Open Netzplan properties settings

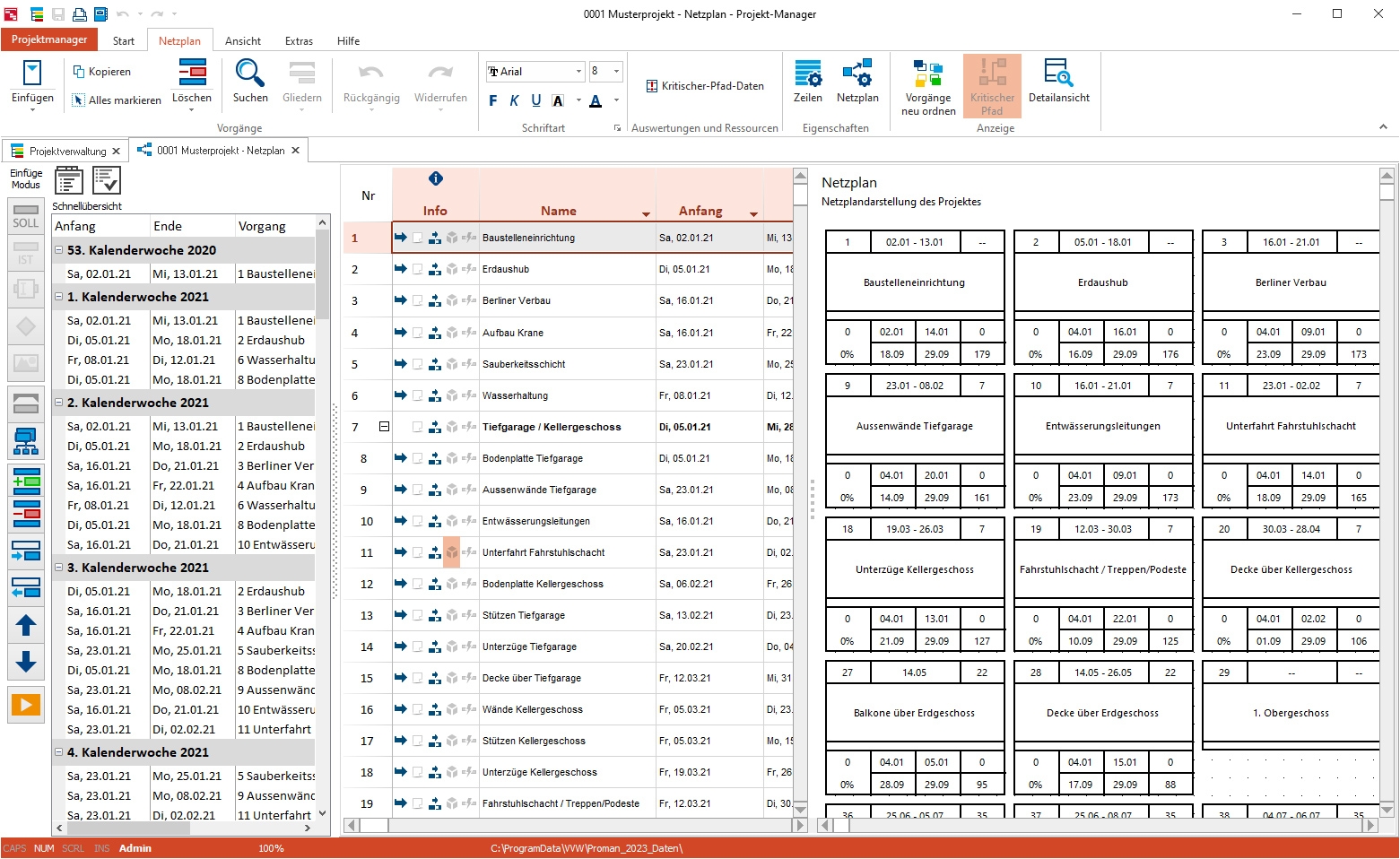[857, 82]
